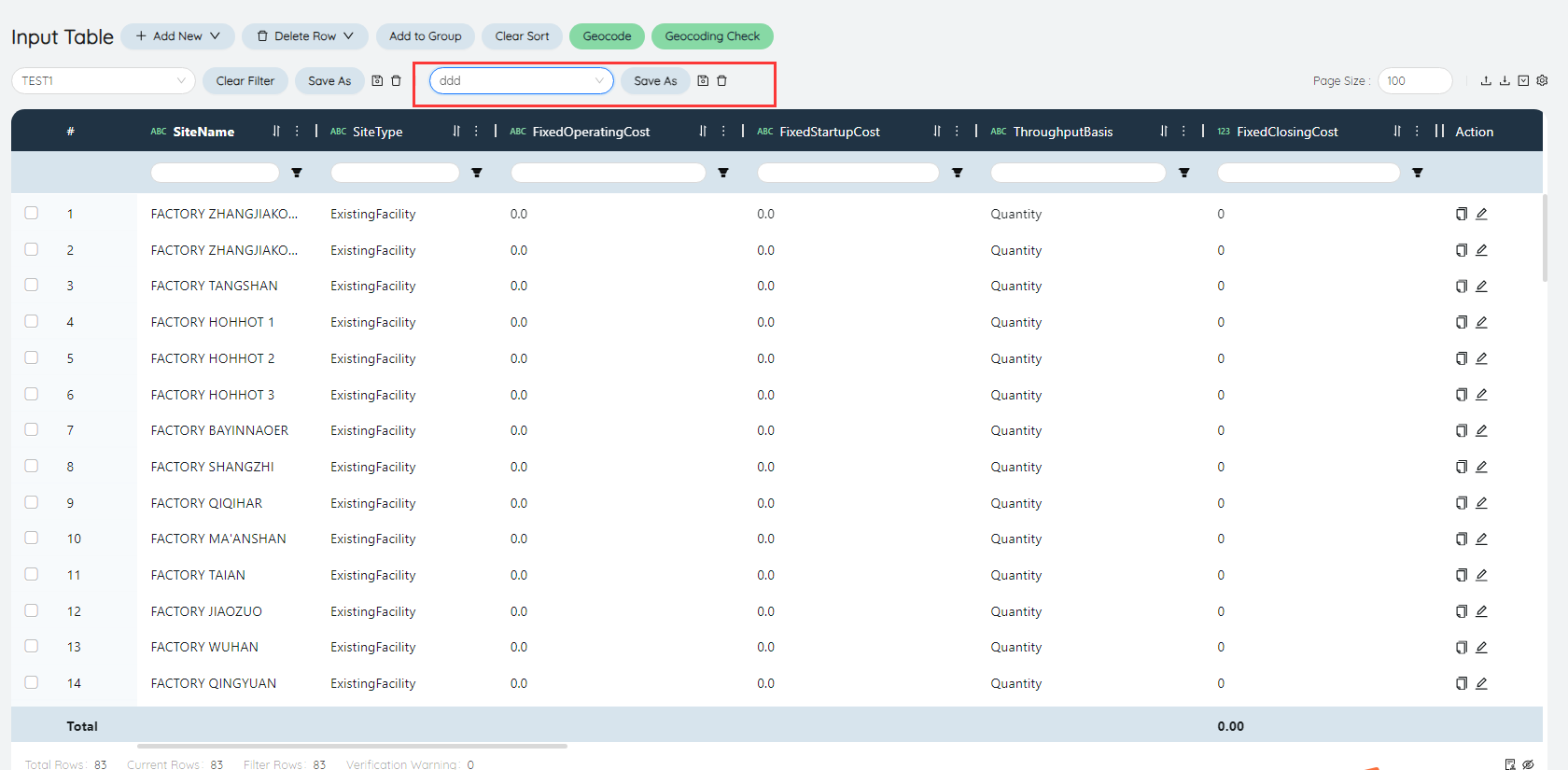Click the boxed dropdown icon near settings gear
1568x770 pixels.
click(1523, 81)
